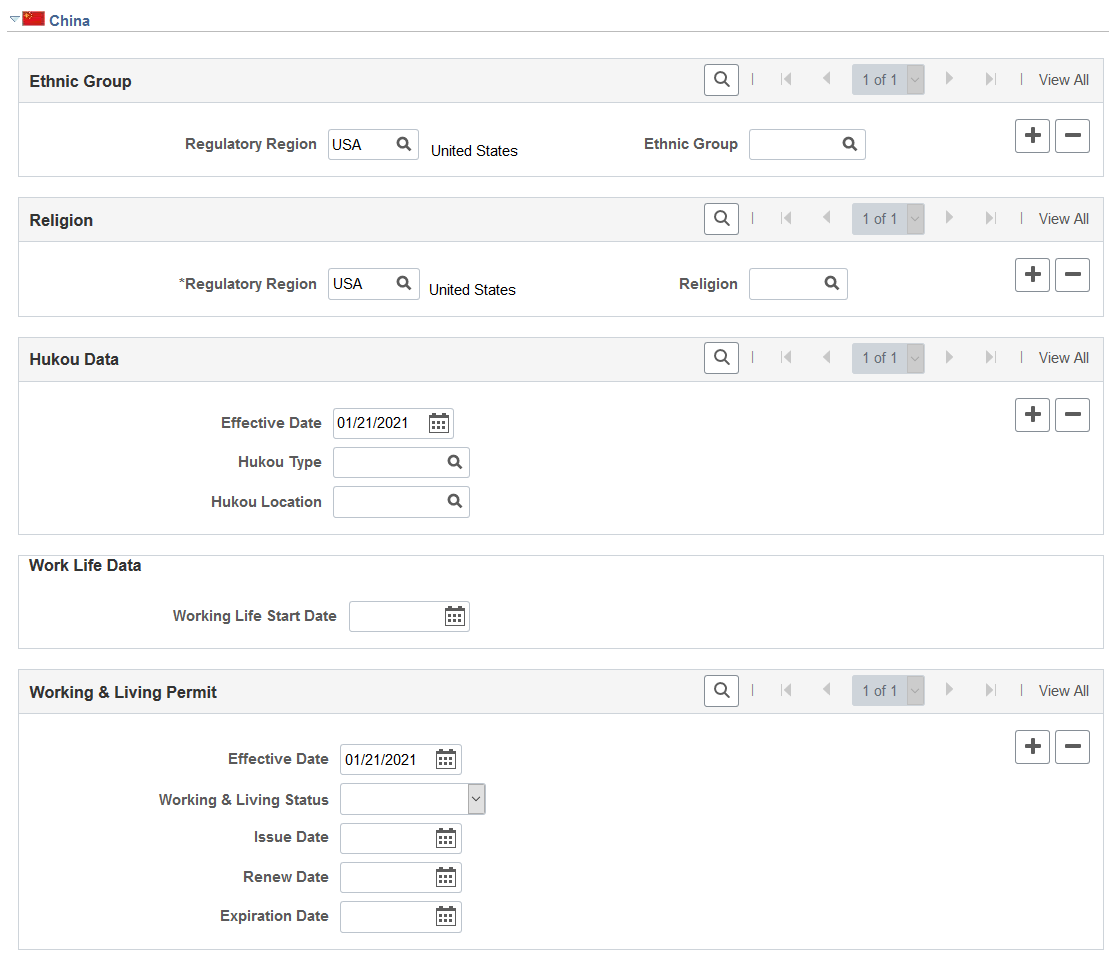The image size is (1116, 958).
Task: Add a new Ethnic Group row
Action: [x=1032, y=135]
